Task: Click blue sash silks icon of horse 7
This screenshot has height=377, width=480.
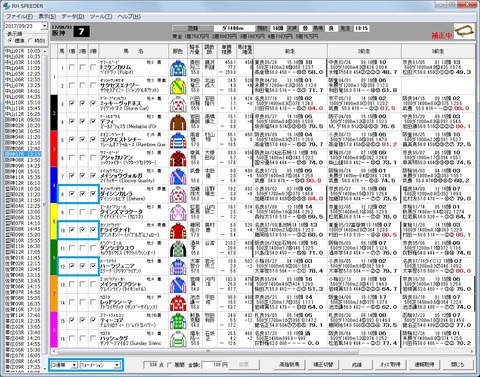Action: point(178,176)
